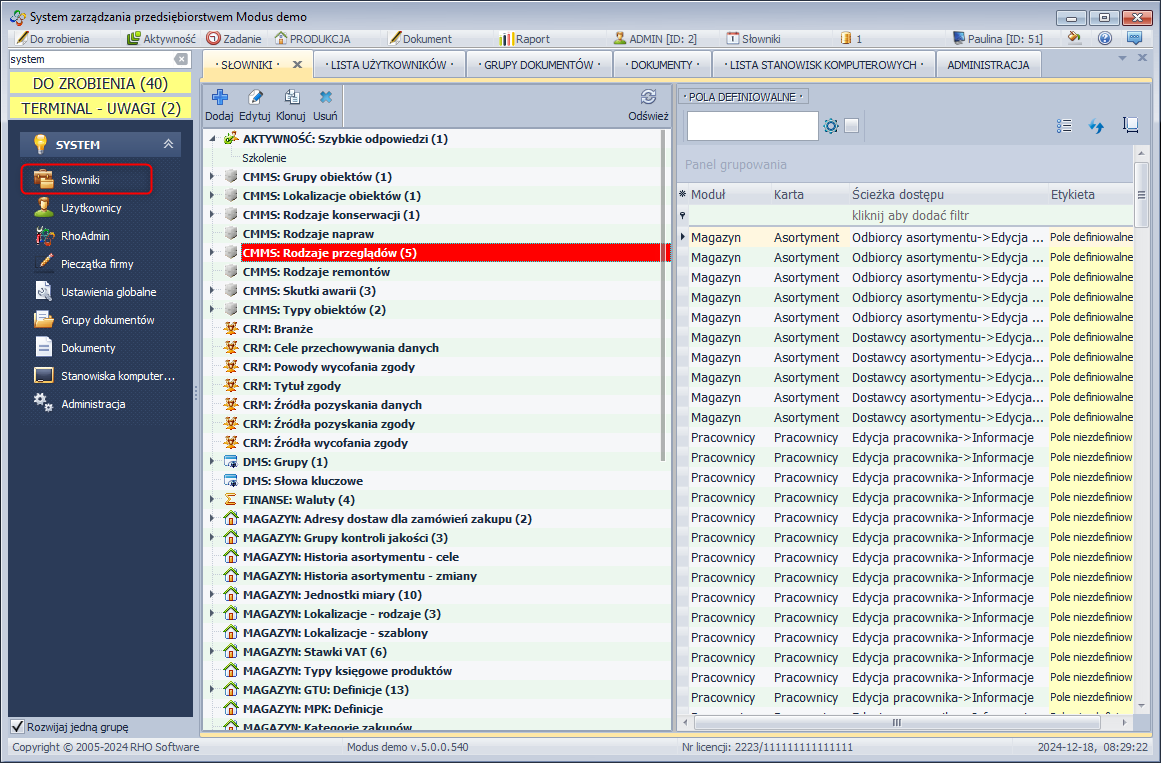Switch to the Lista użytkowników tab
This screenshot has width=1161, height=763.
(388, 65)
